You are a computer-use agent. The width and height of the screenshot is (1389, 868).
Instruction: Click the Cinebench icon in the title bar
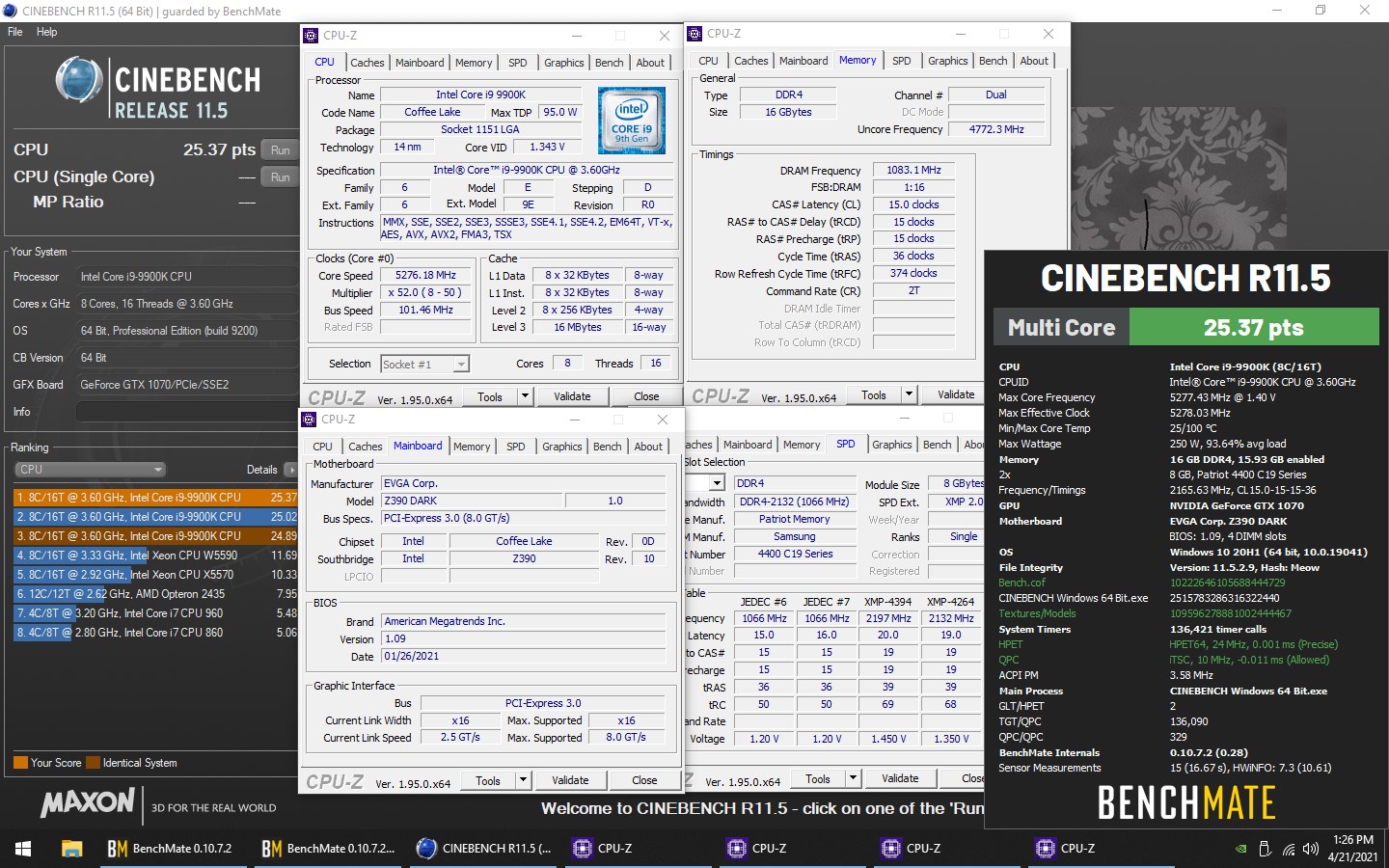pyautogui.click(x=10, y=11)
